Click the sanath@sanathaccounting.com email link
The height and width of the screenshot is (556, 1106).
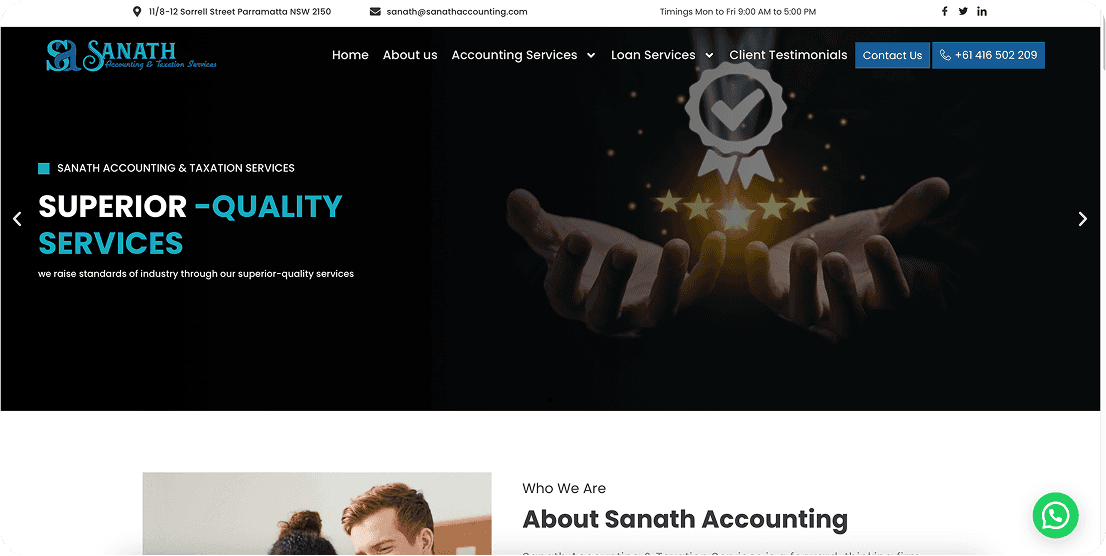pyautogui.click(x=457, y=11)
